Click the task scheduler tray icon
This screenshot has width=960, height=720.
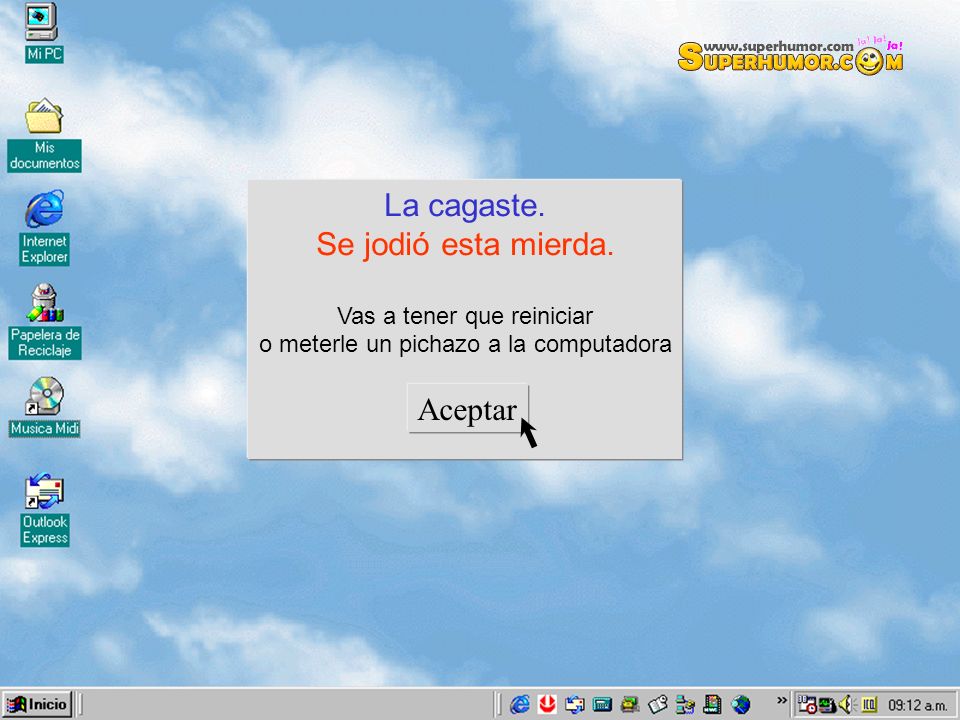coord(807,705)
